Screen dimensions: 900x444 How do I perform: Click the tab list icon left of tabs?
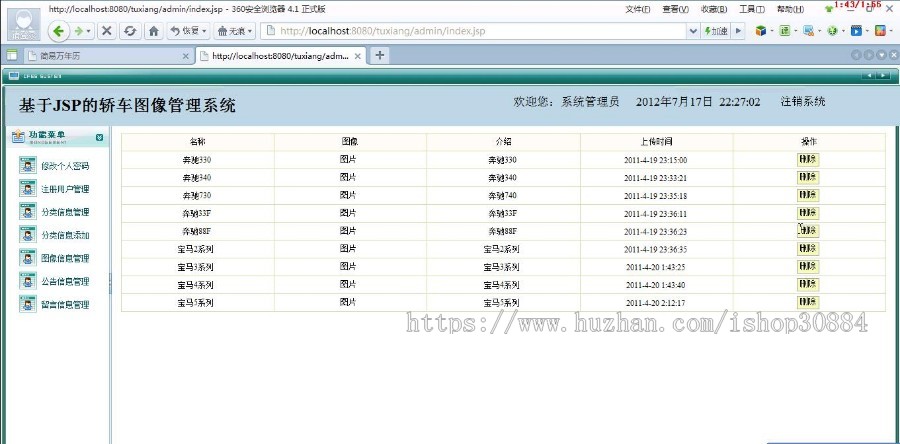click(11, 55)
